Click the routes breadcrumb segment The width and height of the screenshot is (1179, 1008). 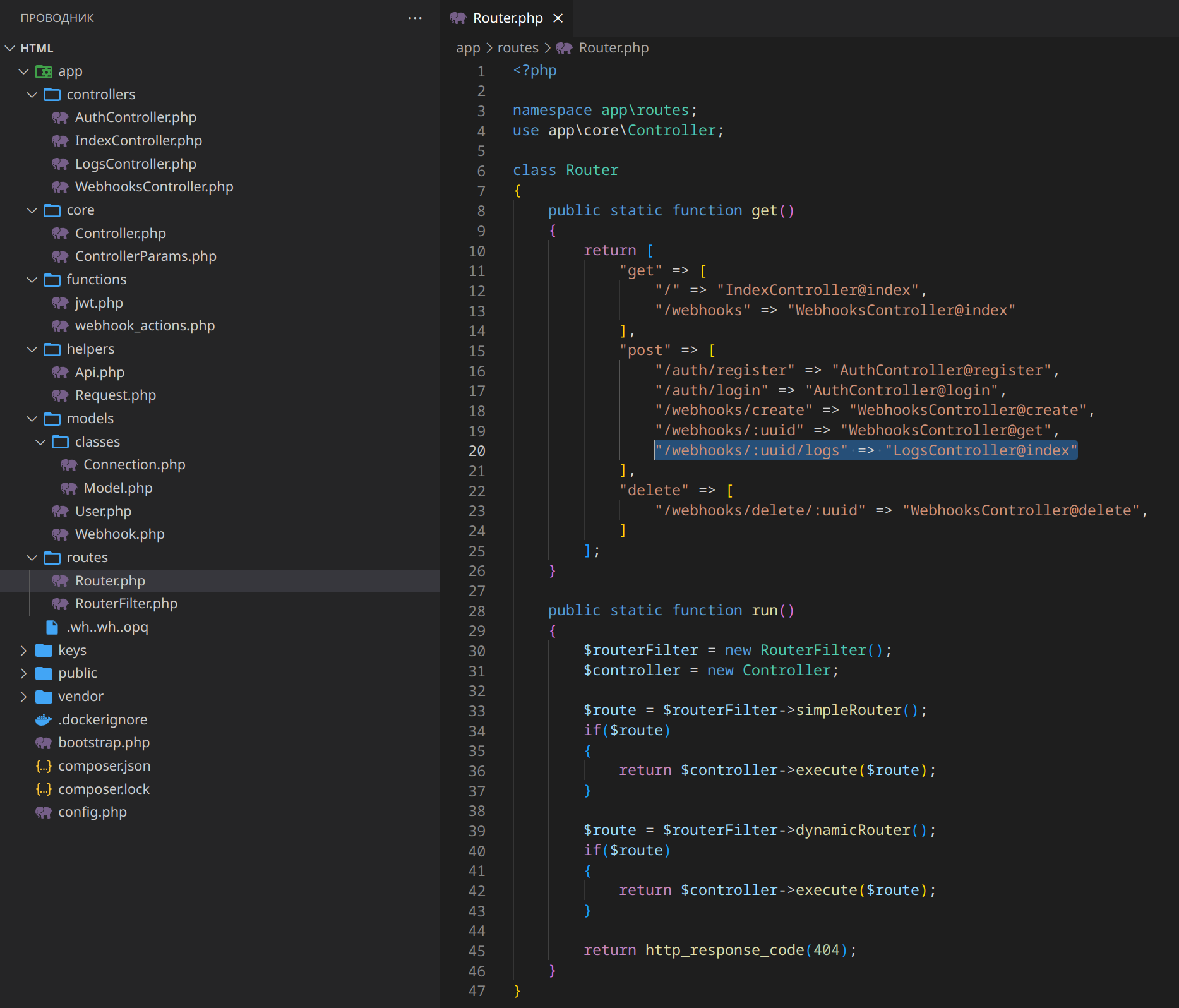(x=518, y=48)
